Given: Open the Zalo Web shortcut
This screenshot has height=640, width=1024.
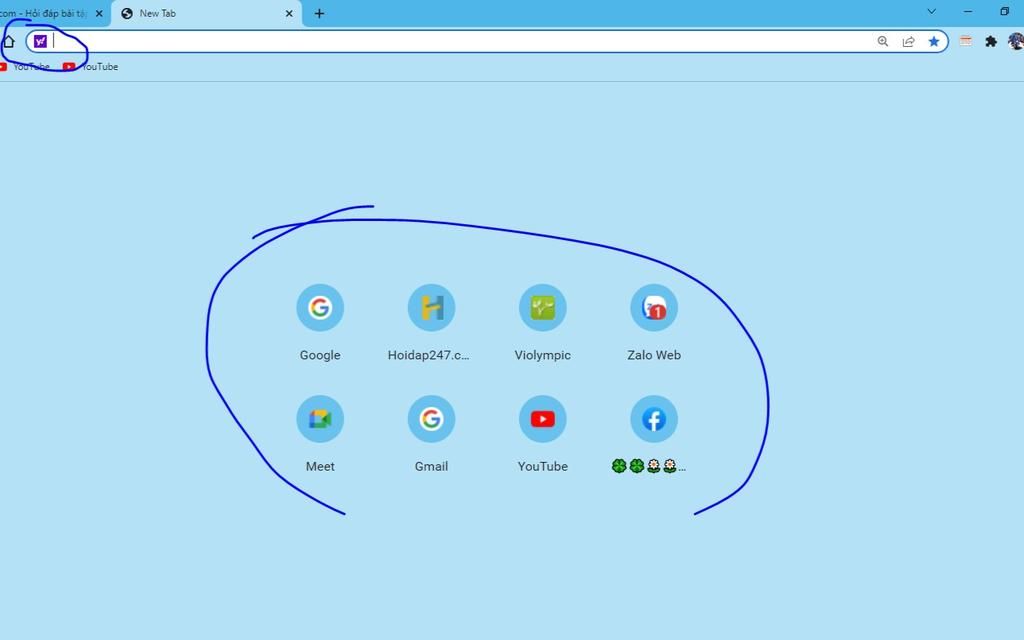Looking at the screenshot, I should click(654, 308).
